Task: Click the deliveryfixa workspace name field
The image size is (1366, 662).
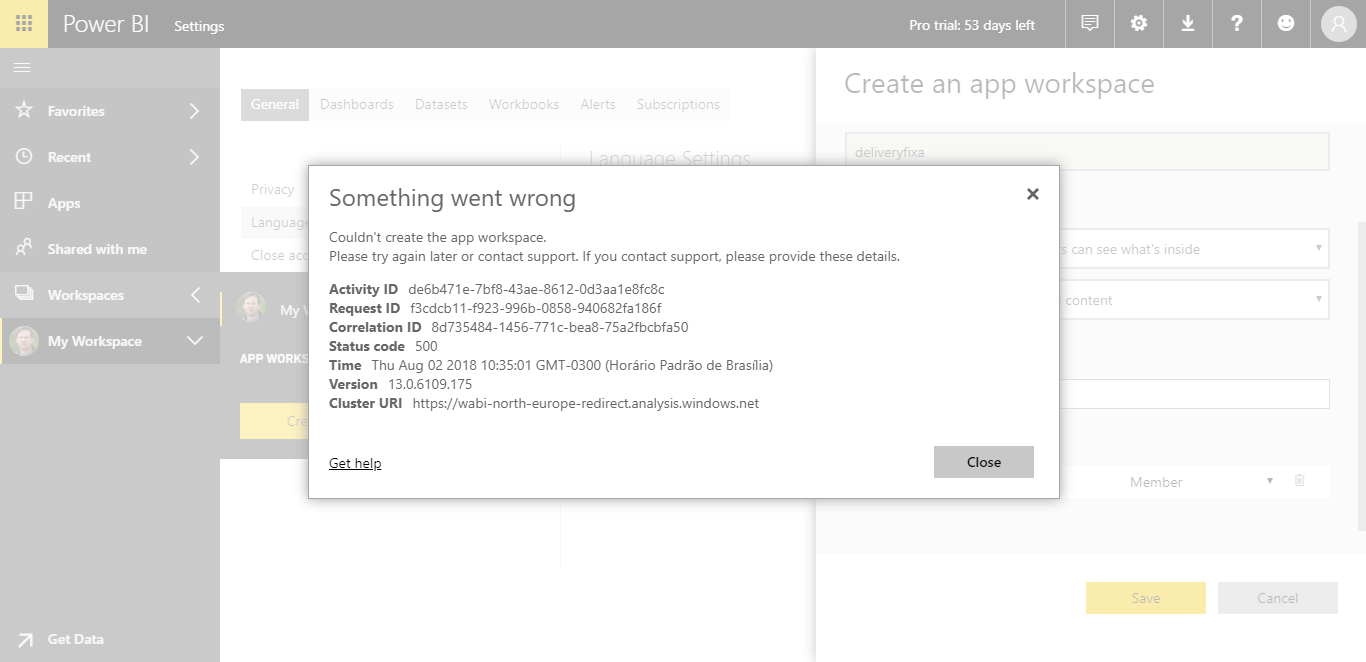Action: click(1087, 152)
